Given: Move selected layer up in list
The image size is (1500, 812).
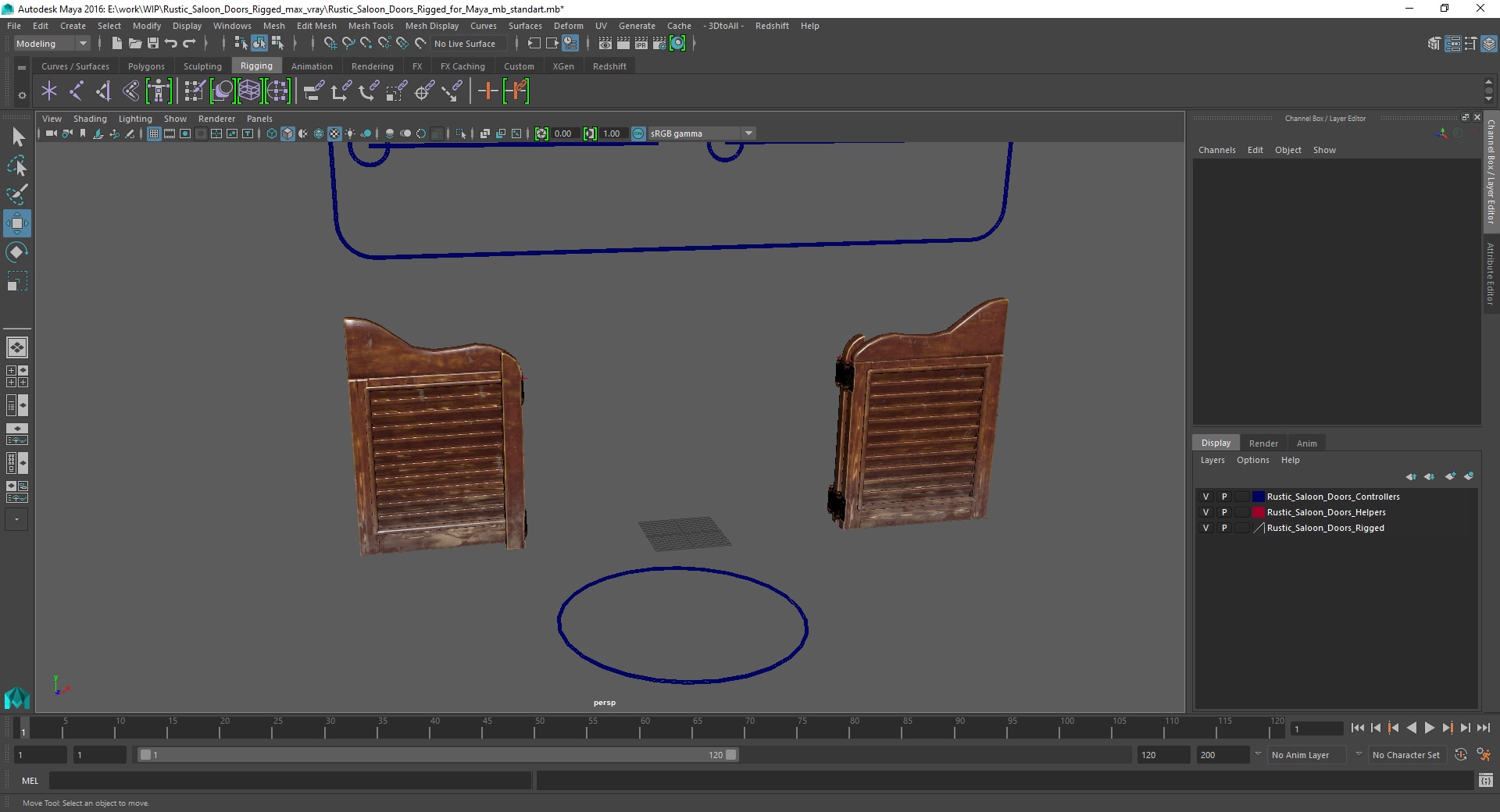Looking at the screenshot, I should coord(1411,476).
